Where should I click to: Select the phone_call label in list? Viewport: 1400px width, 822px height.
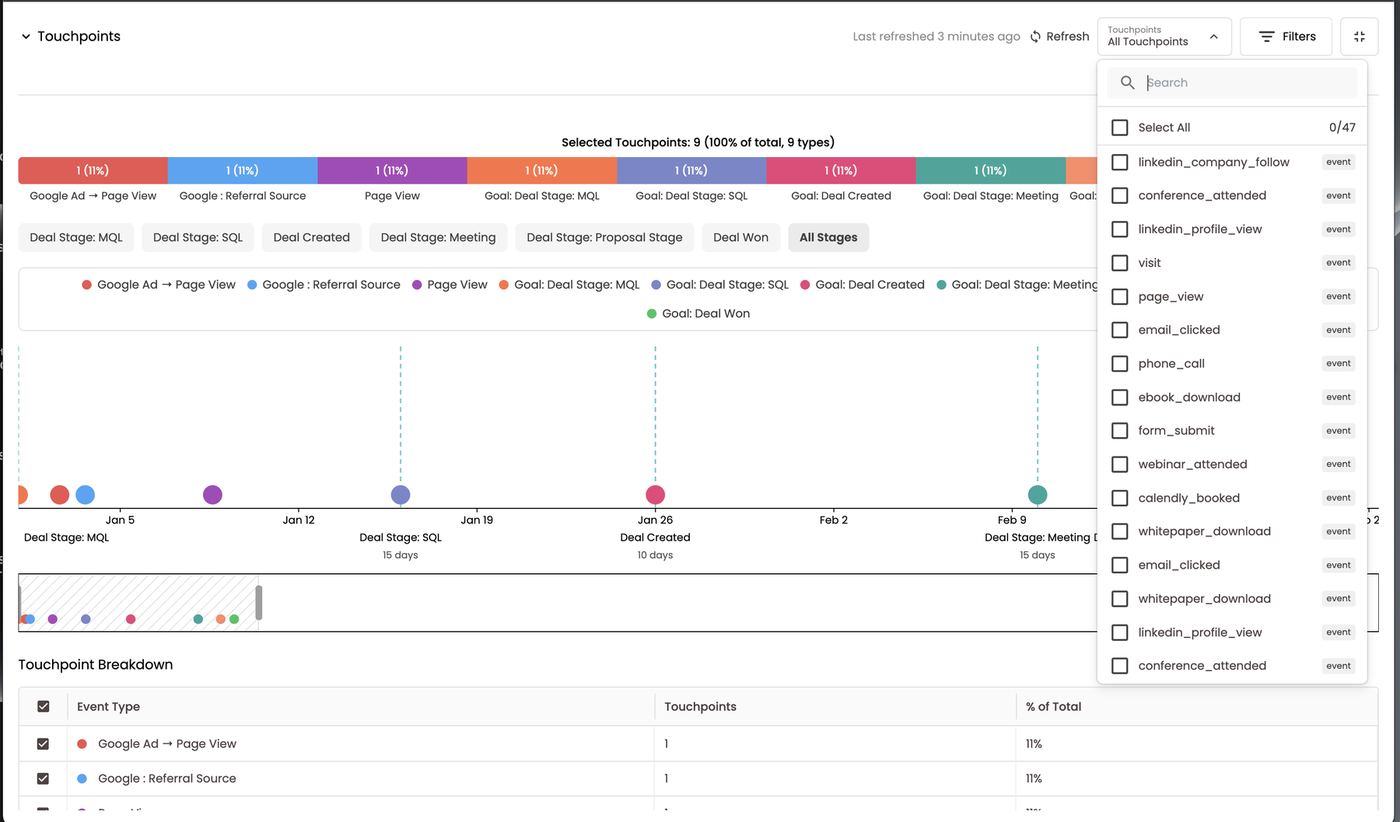click(x=1171, y=364)
